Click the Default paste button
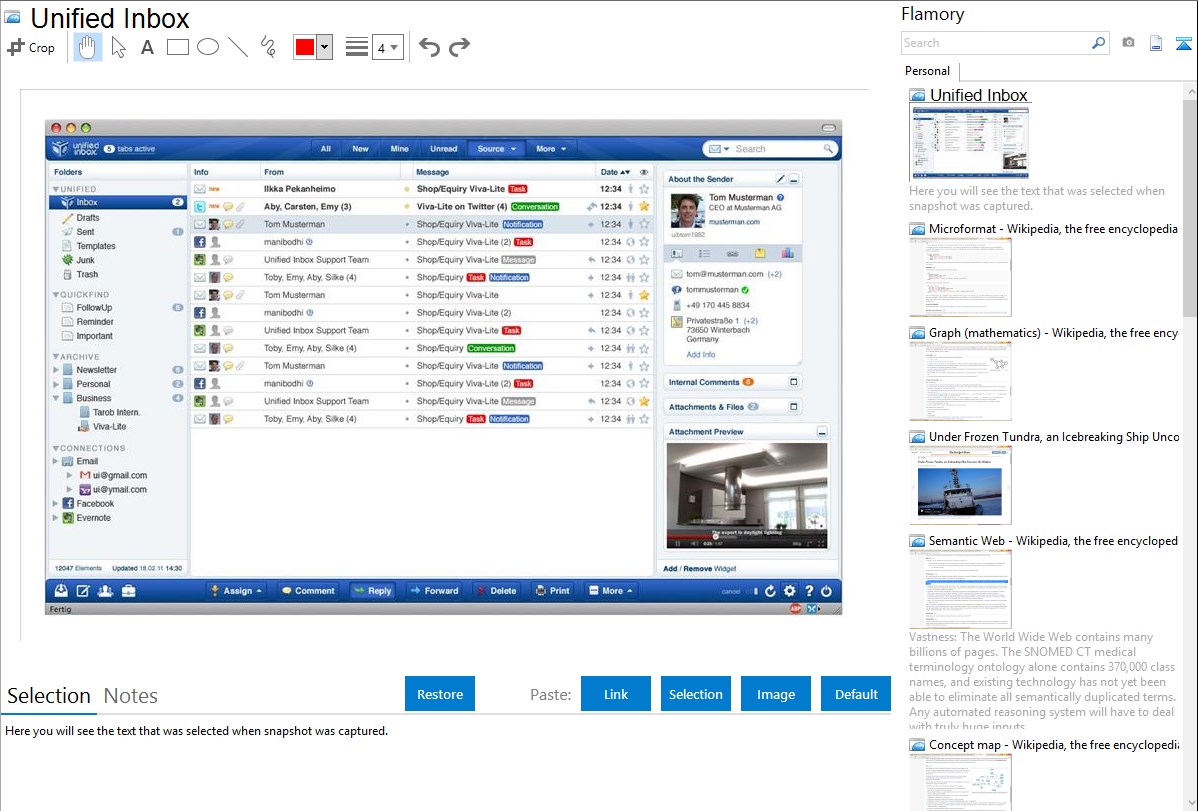Screen dimensions: 1198x811 click(x=856, y=694)
